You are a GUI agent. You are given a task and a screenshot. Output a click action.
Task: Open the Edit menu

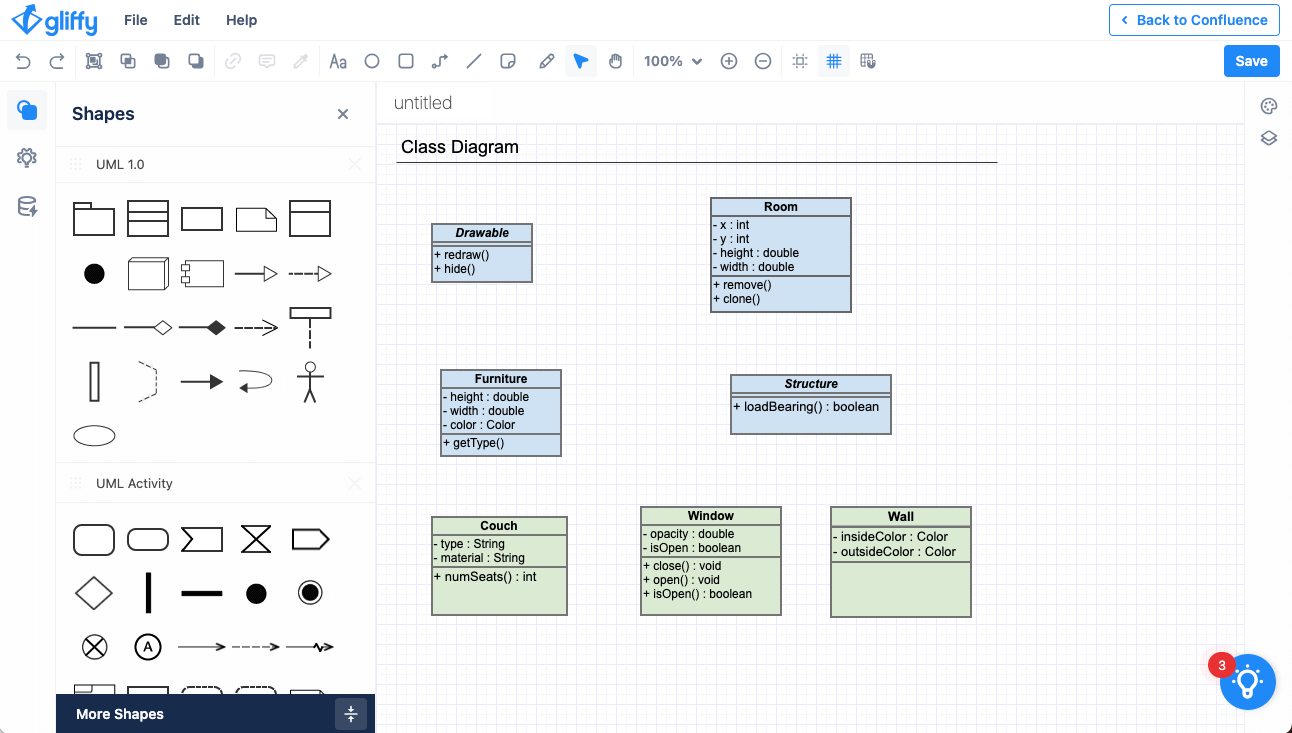[x=186, y=20]
